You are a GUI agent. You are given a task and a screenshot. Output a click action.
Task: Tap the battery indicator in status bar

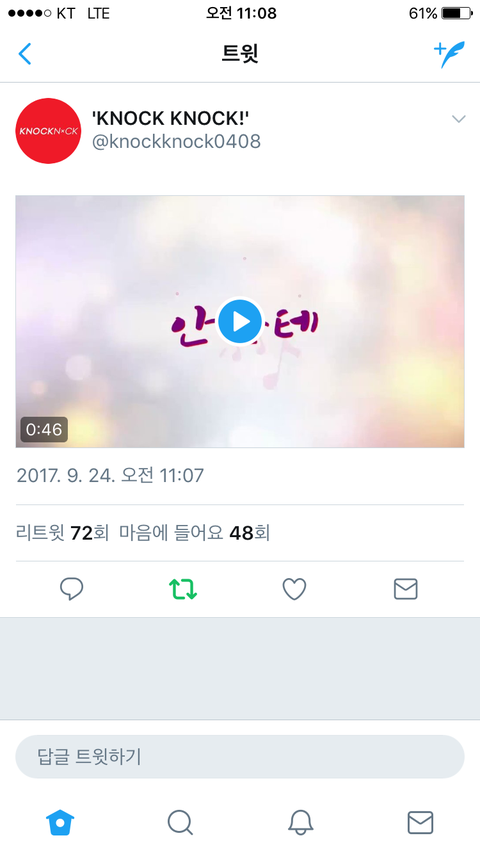tap(457, 13)
